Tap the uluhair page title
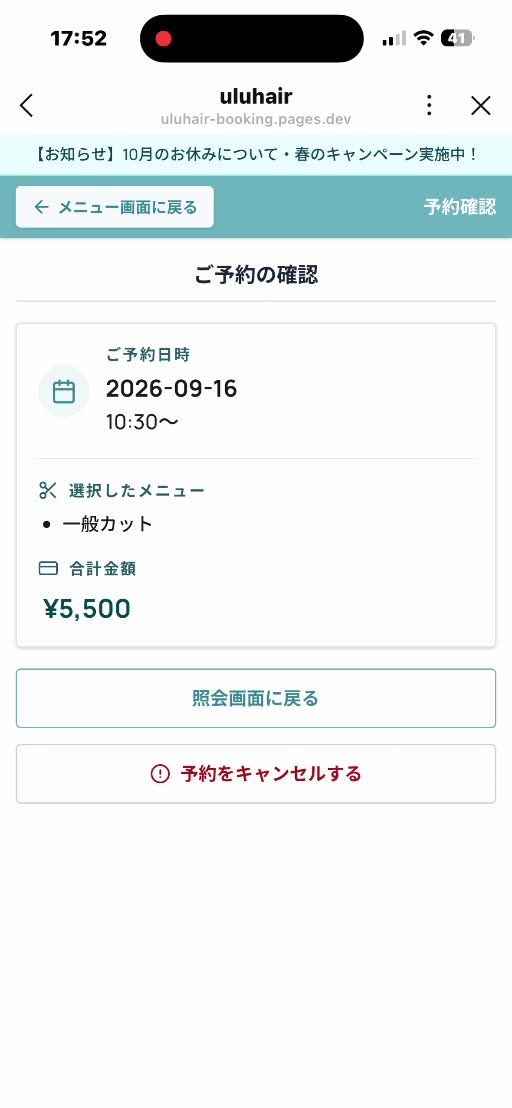512x1108 pixels. point(256,96)
